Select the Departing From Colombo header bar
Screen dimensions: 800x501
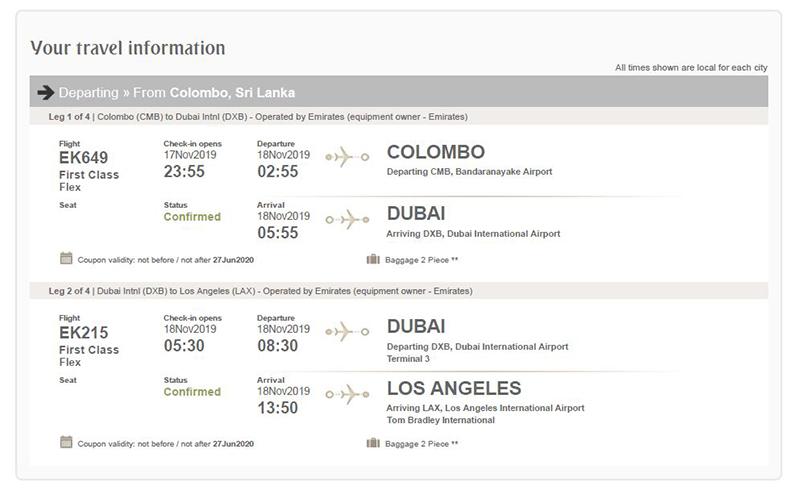coord(398,92)
